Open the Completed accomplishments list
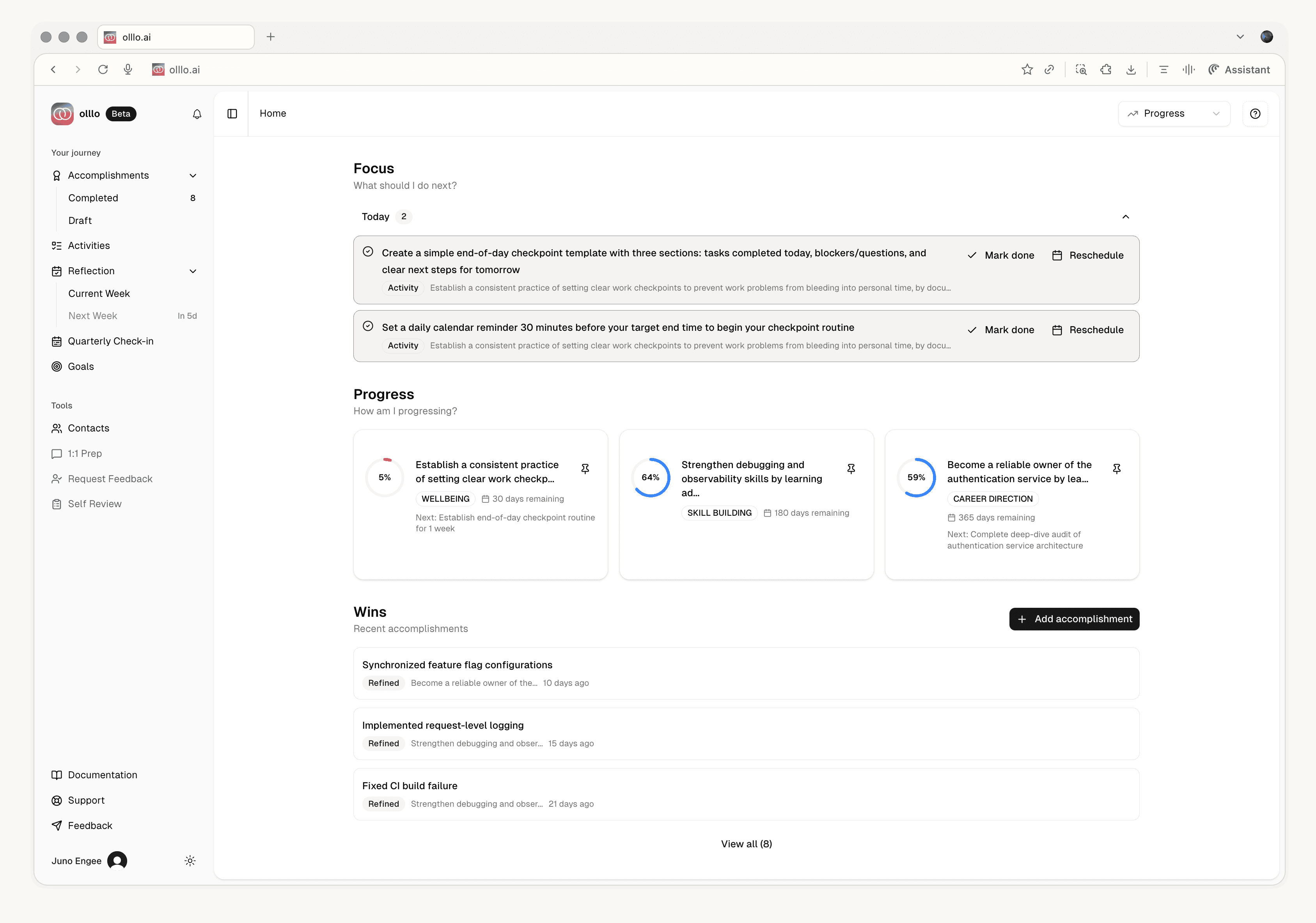1316x923 pixels. (x=94, y=198)
